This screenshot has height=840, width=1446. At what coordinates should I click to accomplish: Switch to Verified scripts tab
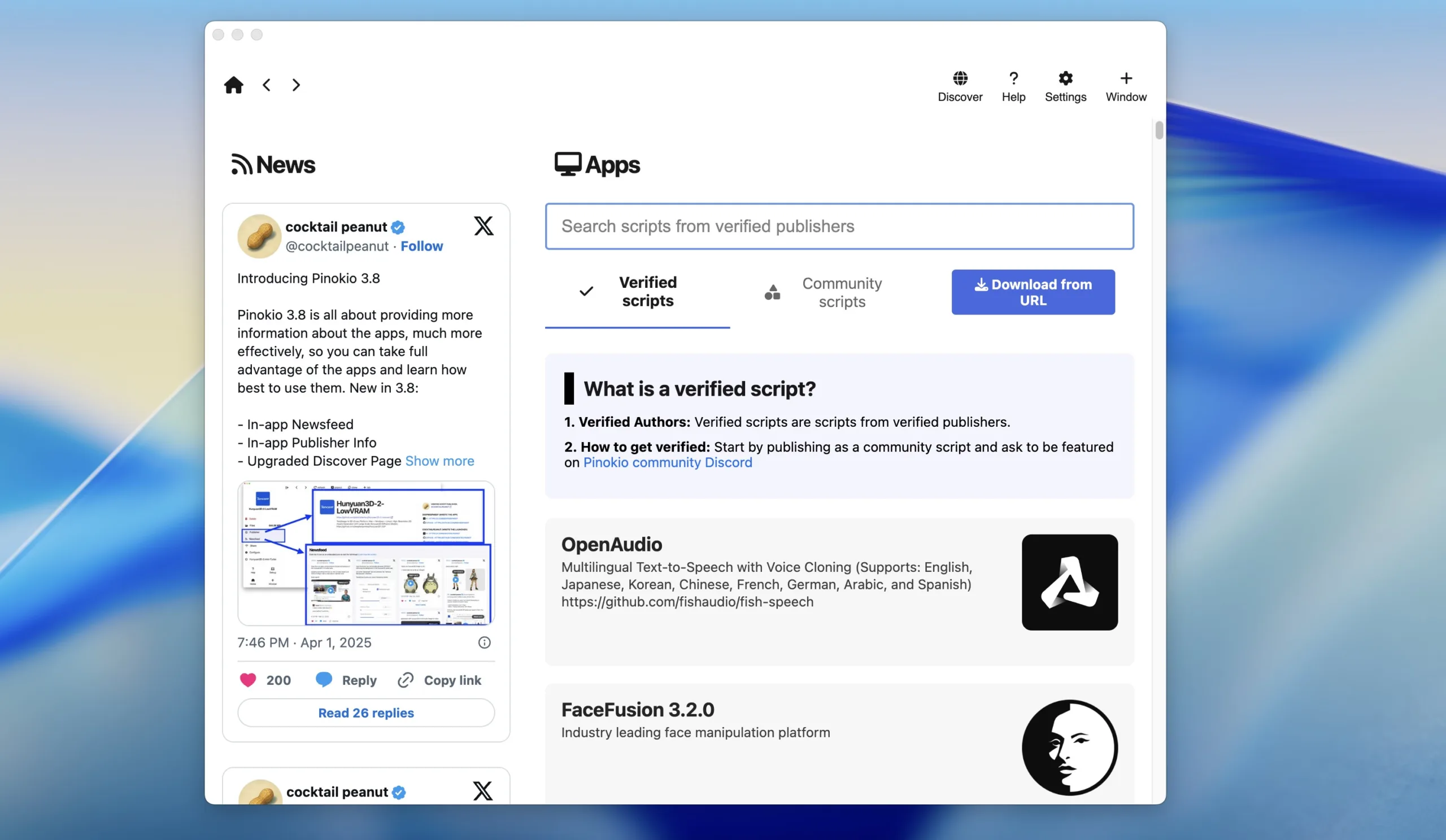coord(637,291)
